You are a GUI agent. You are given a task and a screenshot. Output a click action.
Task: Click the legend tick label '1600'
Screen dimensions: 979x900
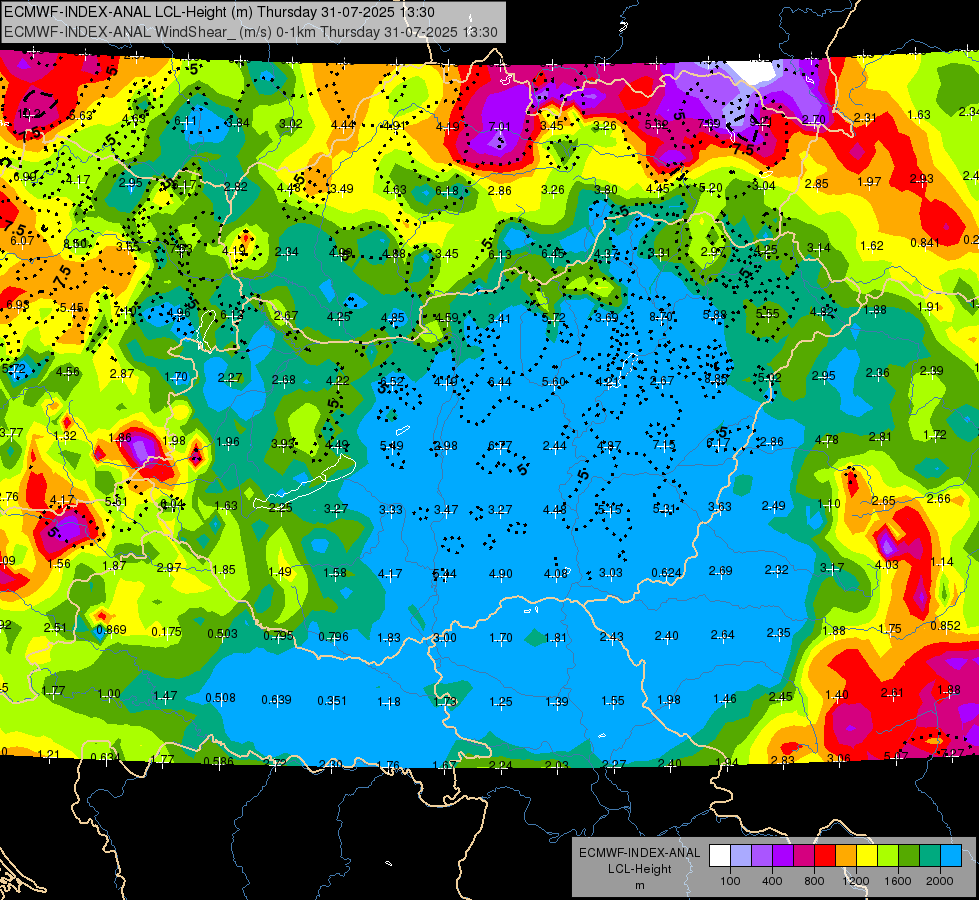898,881
